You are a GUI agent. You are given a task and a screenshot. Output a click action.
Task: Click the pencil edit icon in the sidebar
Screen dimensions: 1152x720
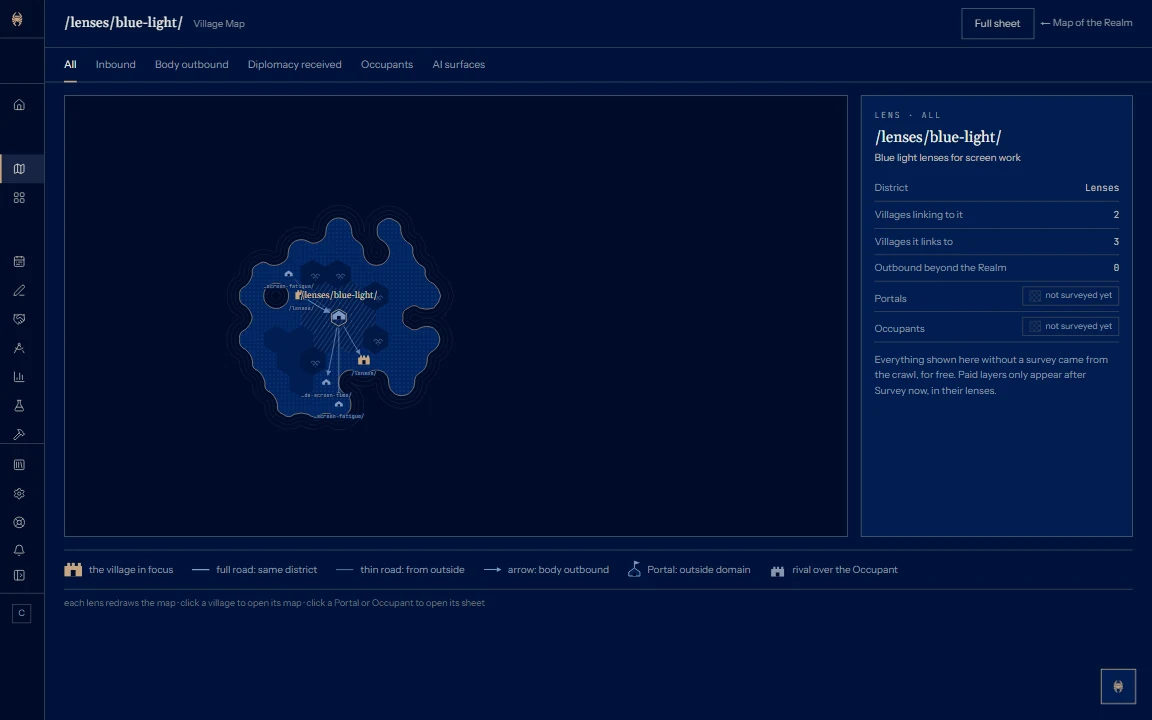coord(19,290)
